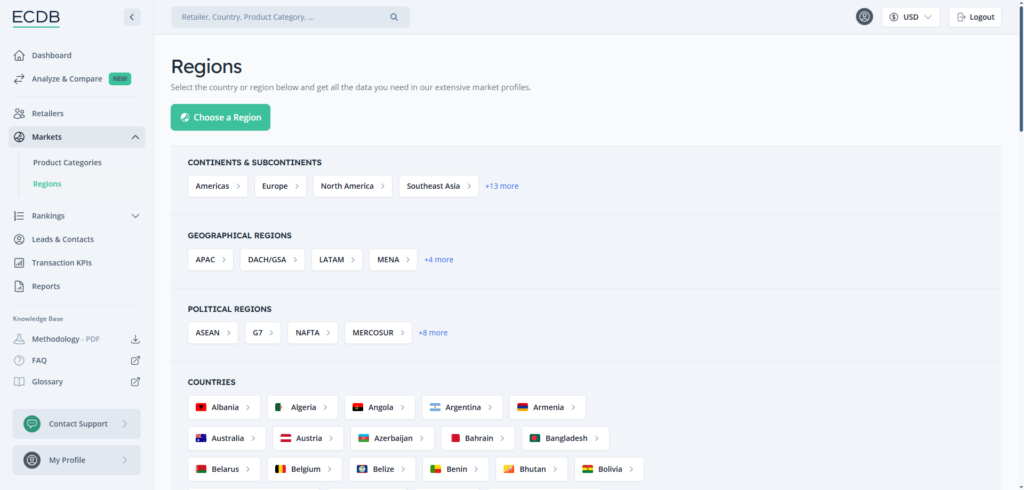Image resolution: width=1024 pixels, height=490 pixels.
Task: Click the Australia flag icon
Action: 201,438
